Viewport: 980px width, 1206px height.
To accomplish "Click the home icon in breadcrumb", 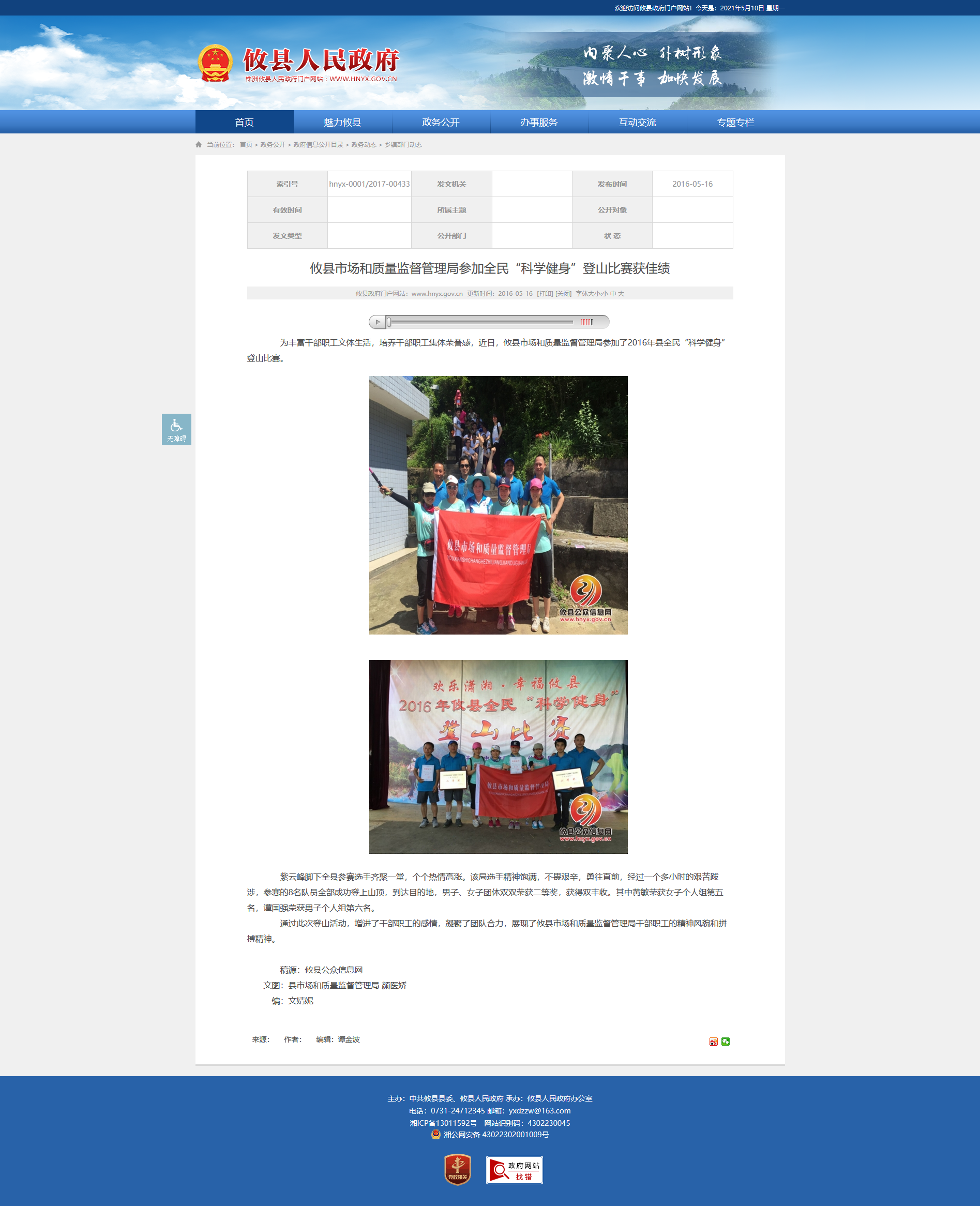I will click(x=199, y=144).
